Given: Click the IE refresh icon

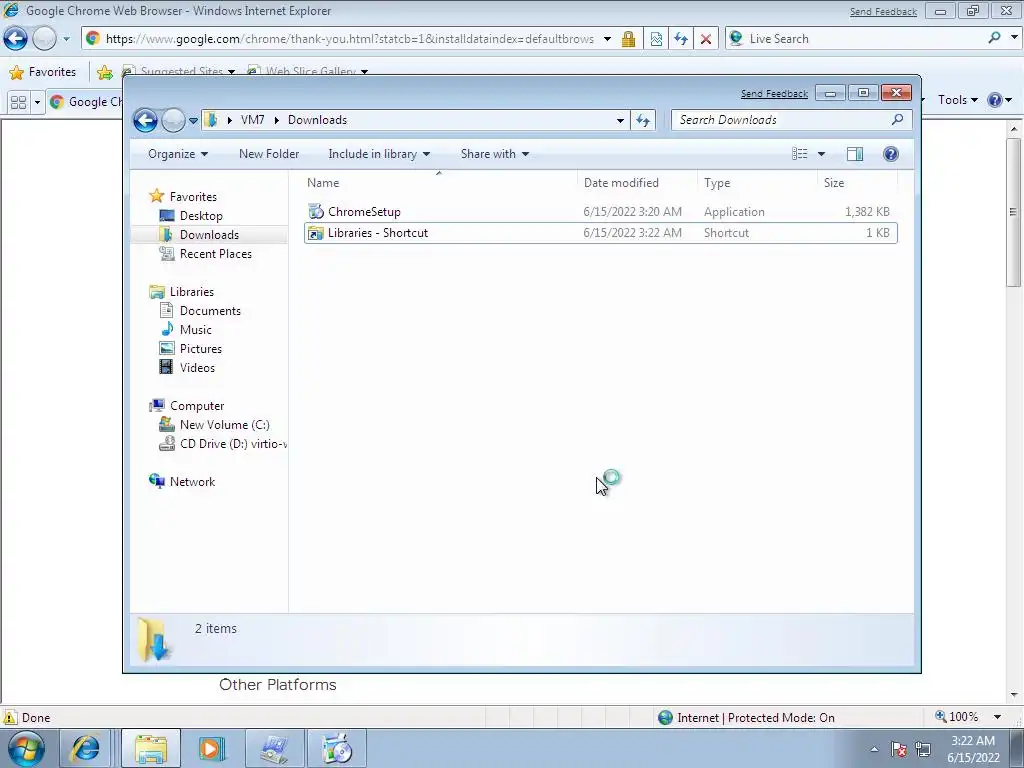Looking at the screenshot, I should (681, 39).
